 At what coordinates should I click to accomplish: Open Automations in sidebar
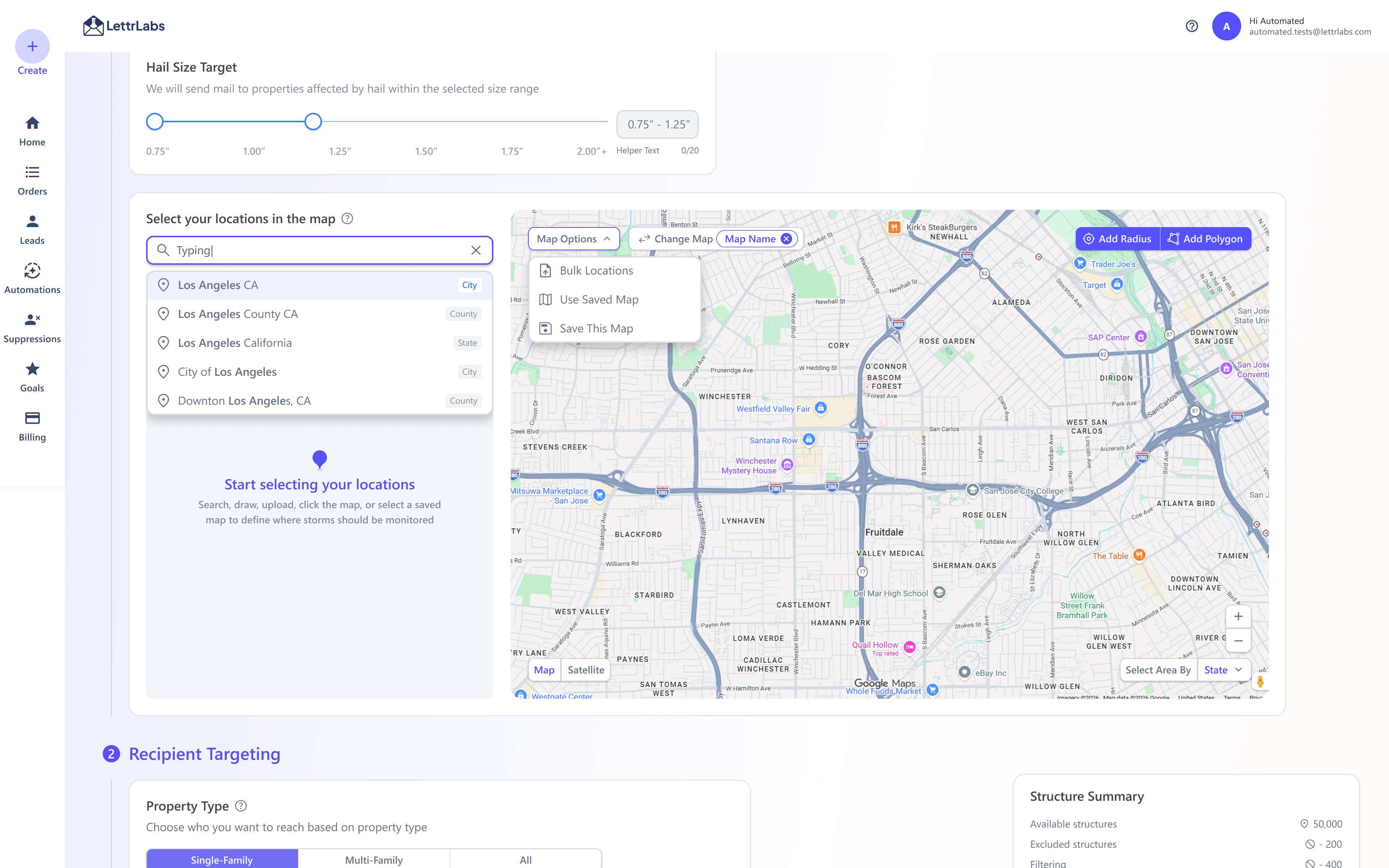click(x=32, y=279)
